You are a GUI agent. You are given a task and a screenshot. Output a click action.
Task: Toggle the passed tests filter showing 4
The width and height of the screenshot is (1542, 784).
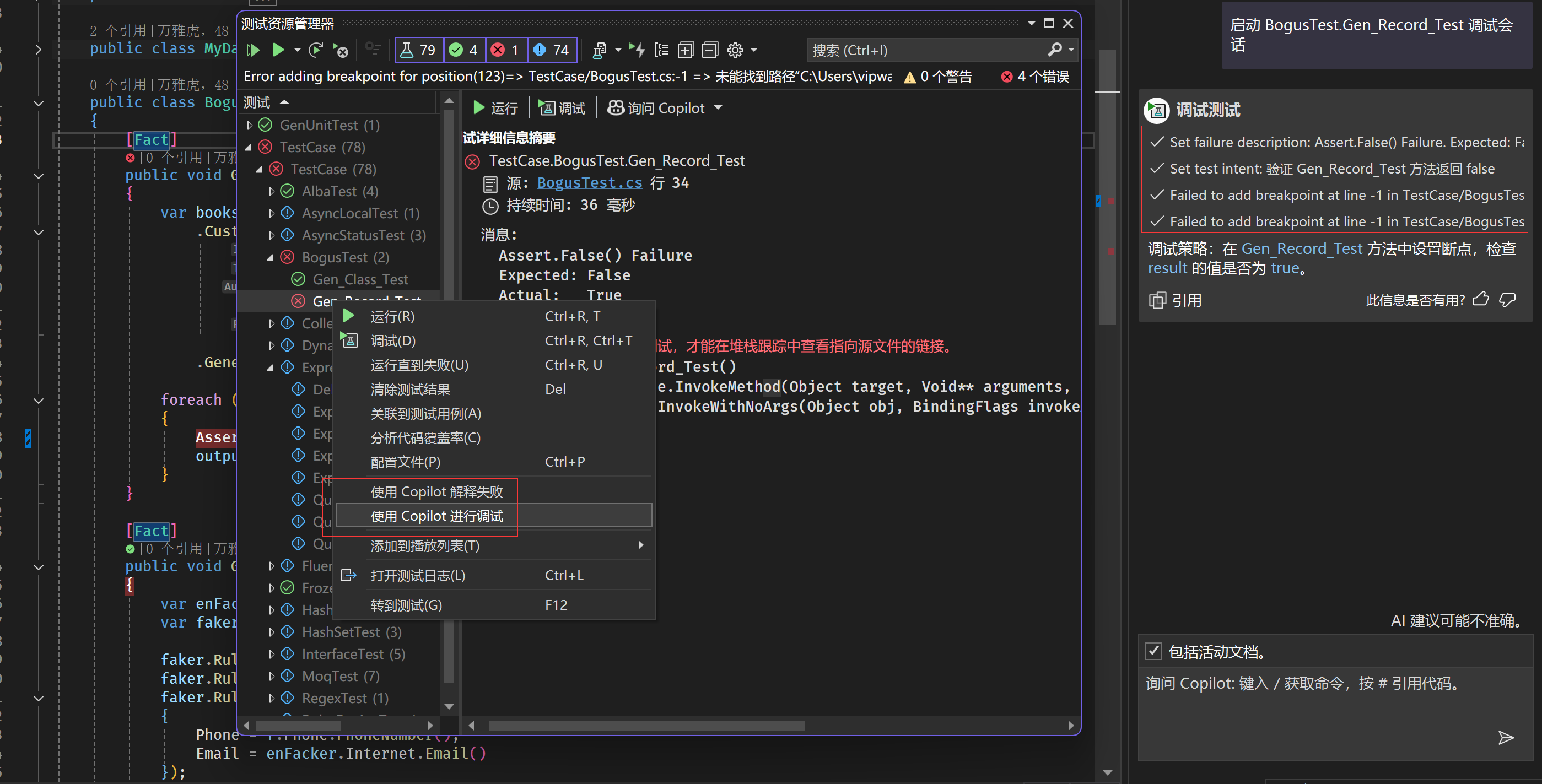465,50
